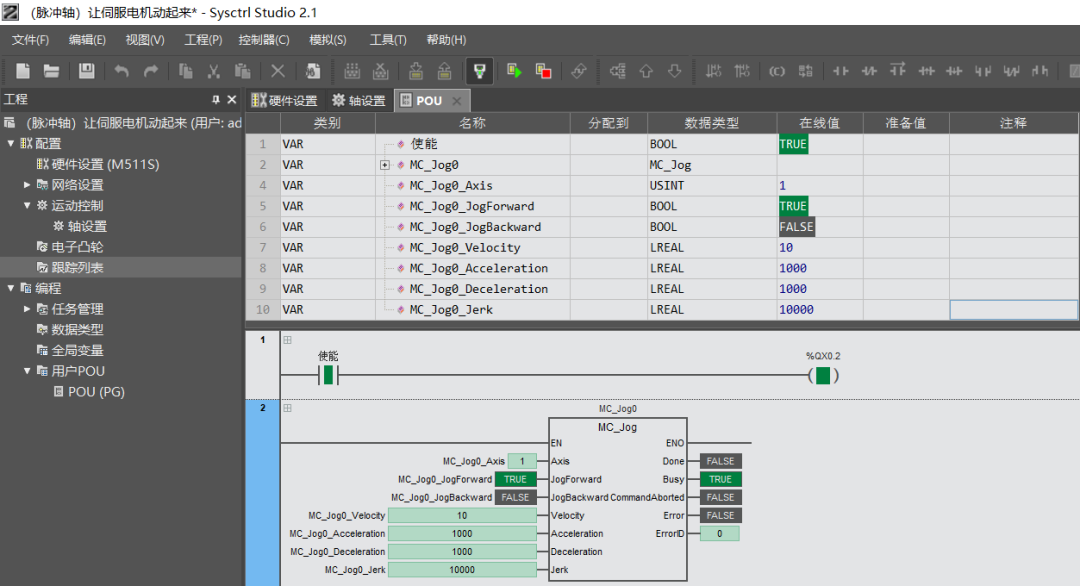Toggle MC_Jog0_JogForward TRUE value in table
Image resolution: width=1080 pixels, height=586 pixels.
click(793, 206)
